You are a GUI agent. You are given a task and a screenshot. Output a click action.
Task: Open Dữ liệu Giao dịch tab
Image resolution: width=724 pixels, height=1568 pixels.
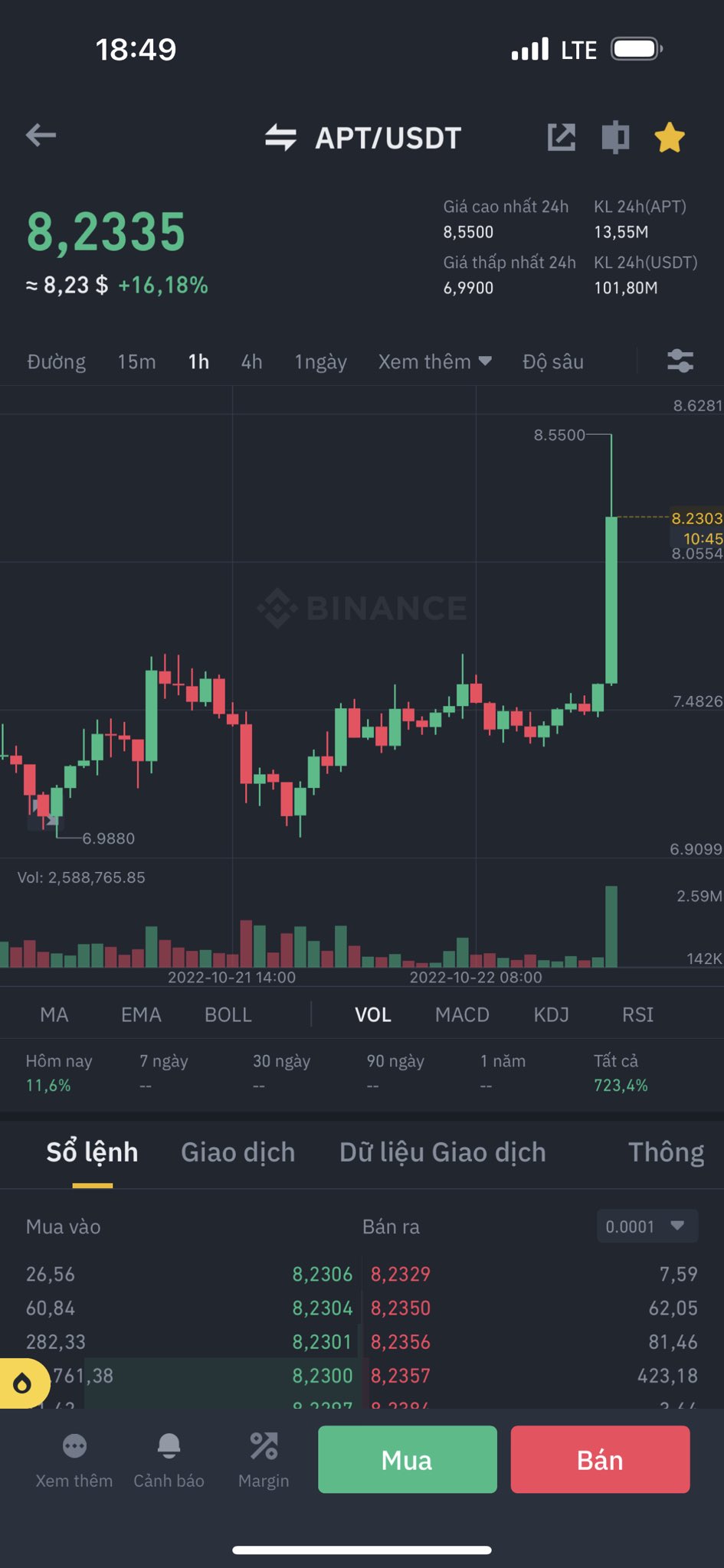point(443,1152)
